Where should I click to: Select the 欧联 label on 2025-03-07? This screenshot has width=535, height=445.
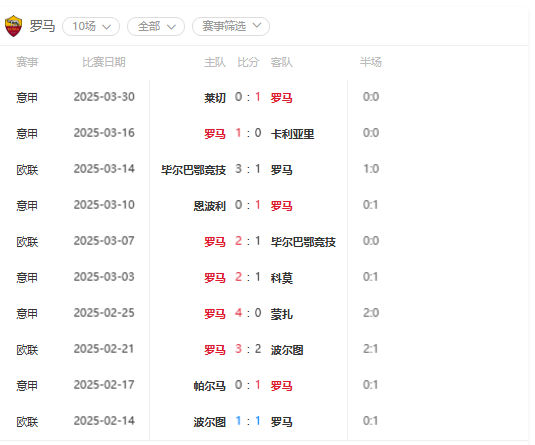[x=27, y=242]
